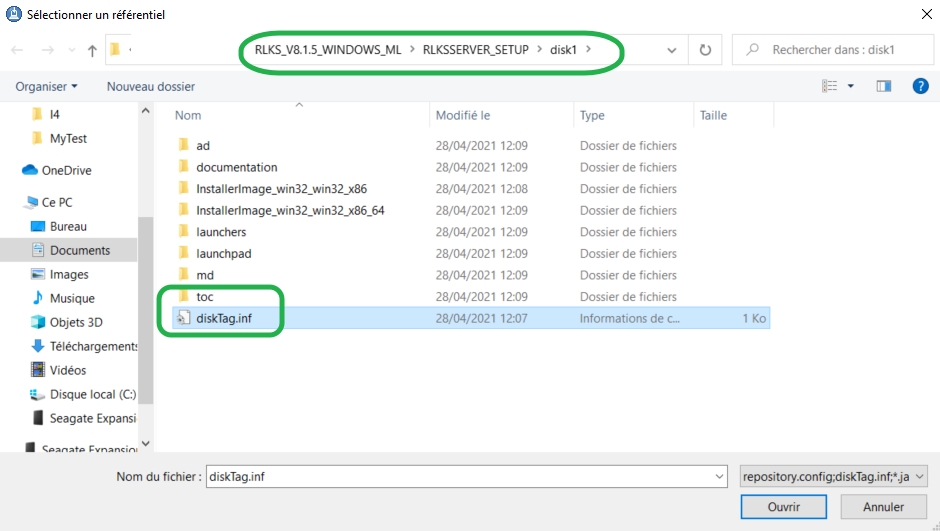
Task: Refresh the current folder view
Action: pyautogui.click(x=705, y=50)
